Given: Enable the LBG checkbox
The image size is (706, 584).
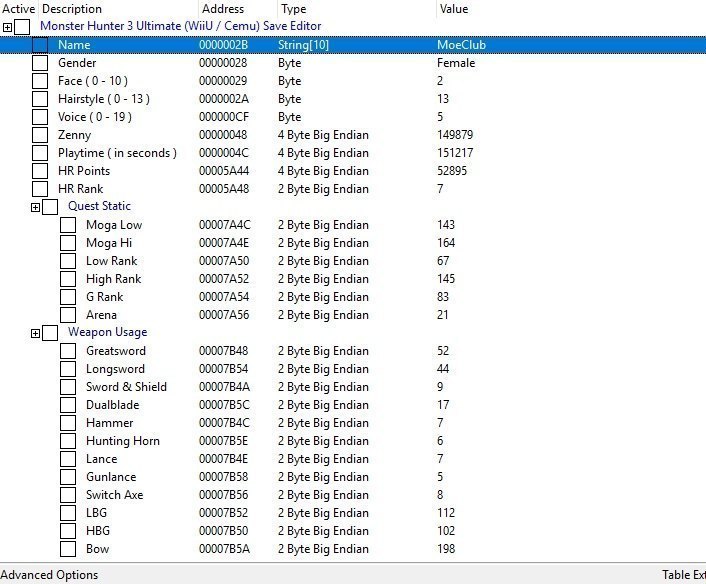Looking at the screenshot, I should (68, 513).
